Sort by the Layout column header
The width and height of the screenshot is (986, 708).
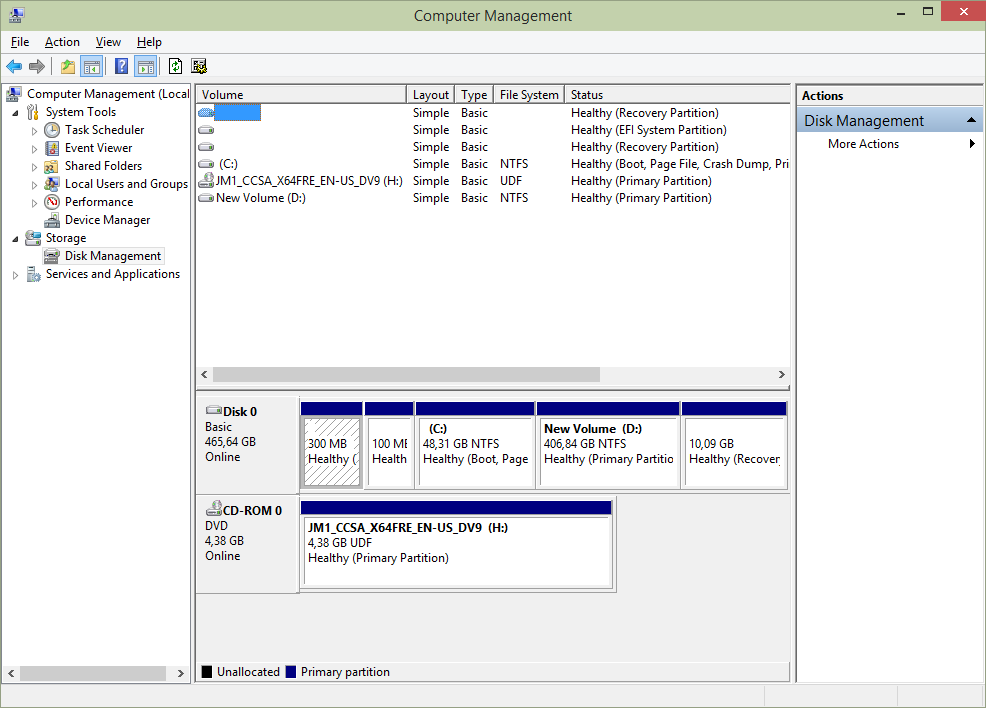pyautogui.click(x=431, y=95)
